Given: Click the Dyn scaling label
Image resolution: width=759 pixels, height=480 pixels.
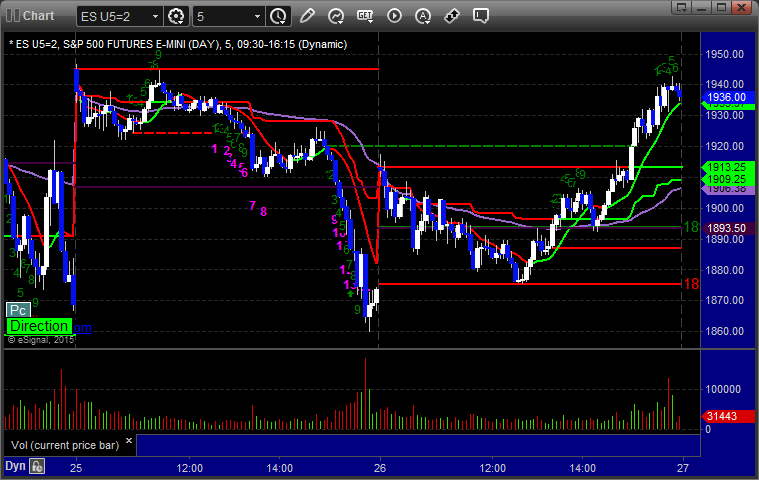Looking at the screenshot, I should 15,466.
